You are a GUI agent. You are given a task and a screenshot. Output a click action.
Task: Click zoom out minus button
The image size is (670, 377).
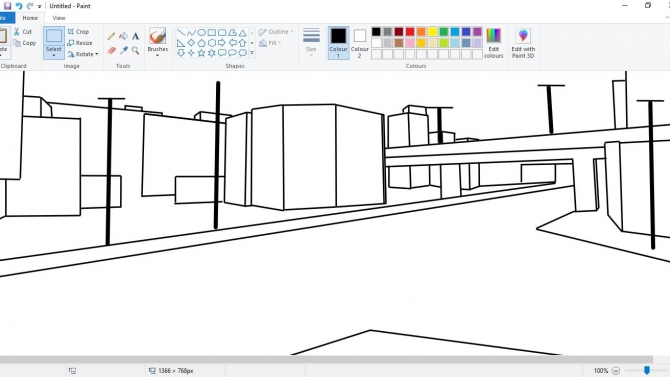click(x=616, y=371)
